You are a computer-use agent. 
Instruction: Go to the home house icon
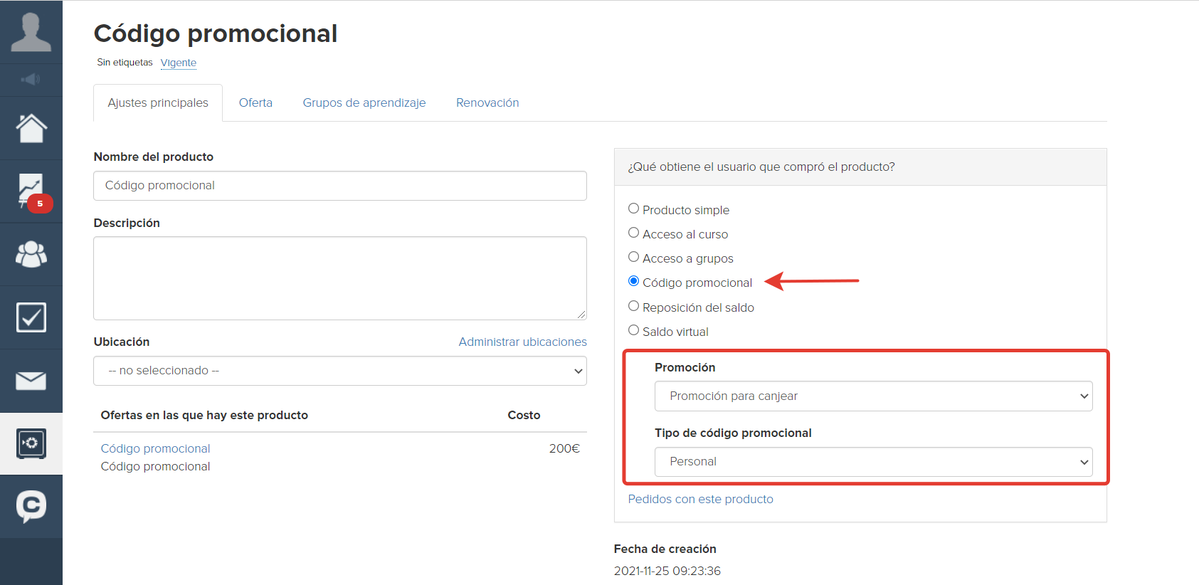(31, 128)
